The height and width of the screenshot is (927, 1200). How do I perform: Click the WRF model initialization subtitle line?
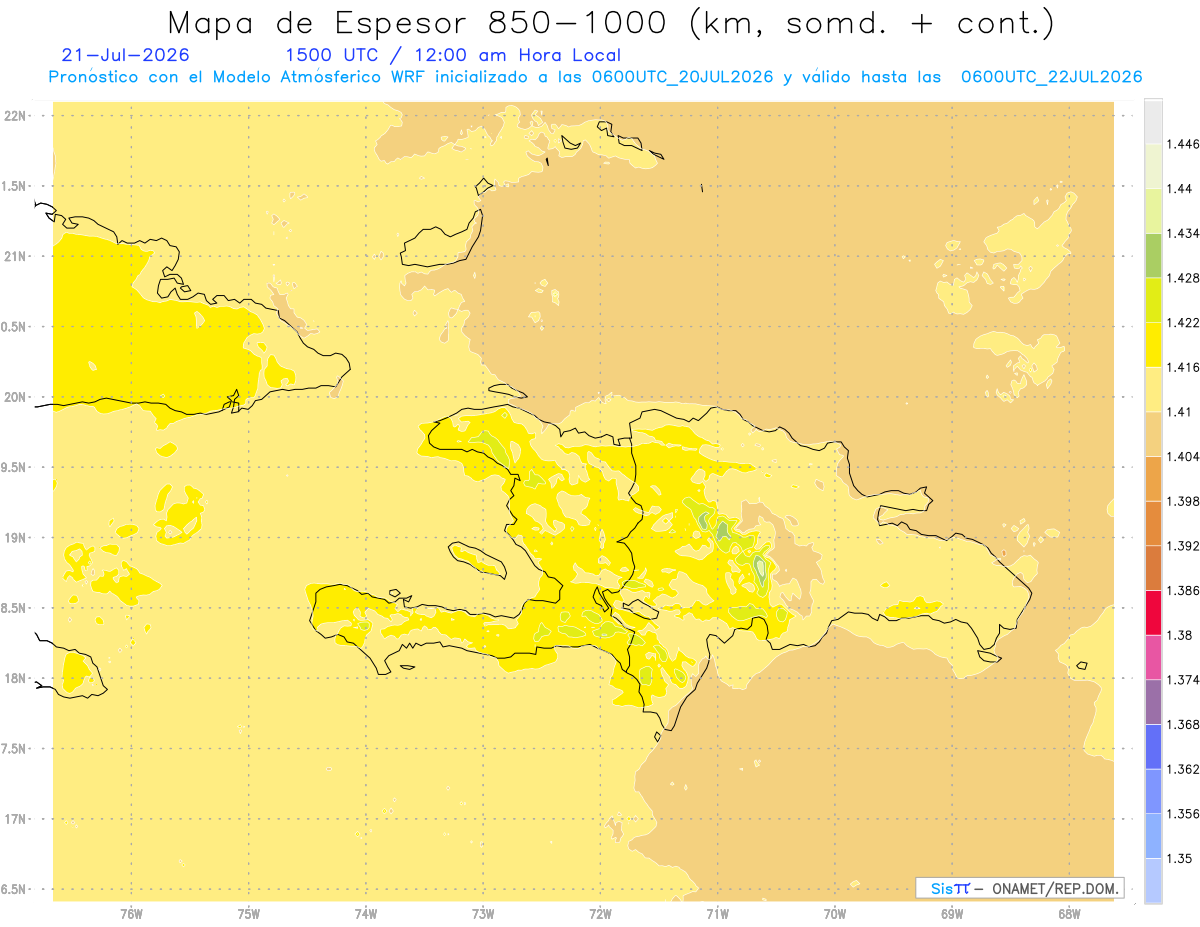click(595, 77)
